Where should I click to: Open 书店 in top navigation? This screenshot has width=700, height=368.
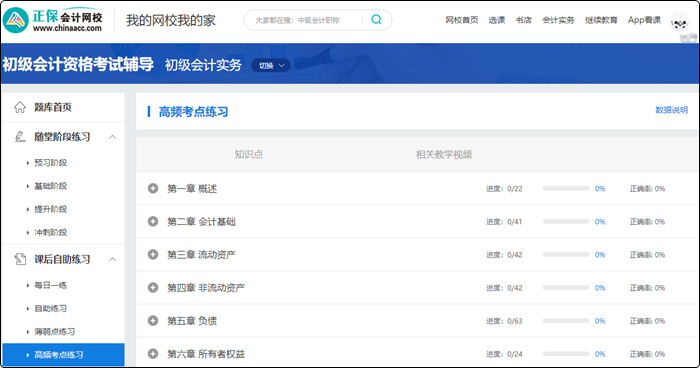pos(524,20)
